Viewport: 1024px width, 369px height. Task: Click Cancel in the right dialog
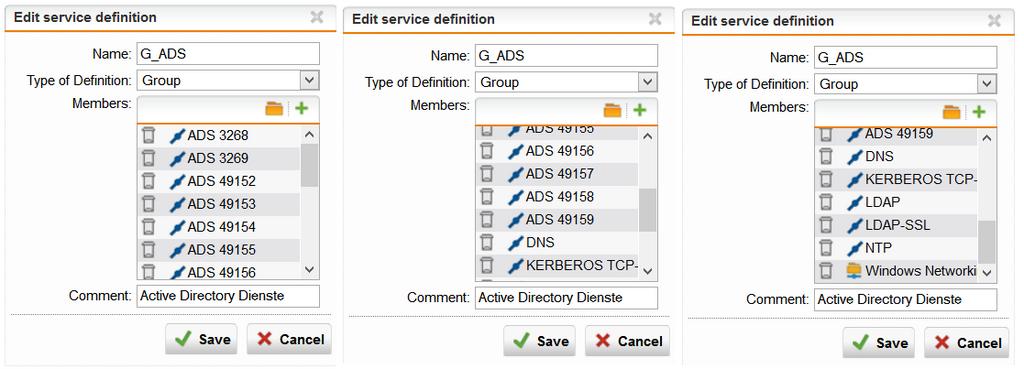point(967,343)
